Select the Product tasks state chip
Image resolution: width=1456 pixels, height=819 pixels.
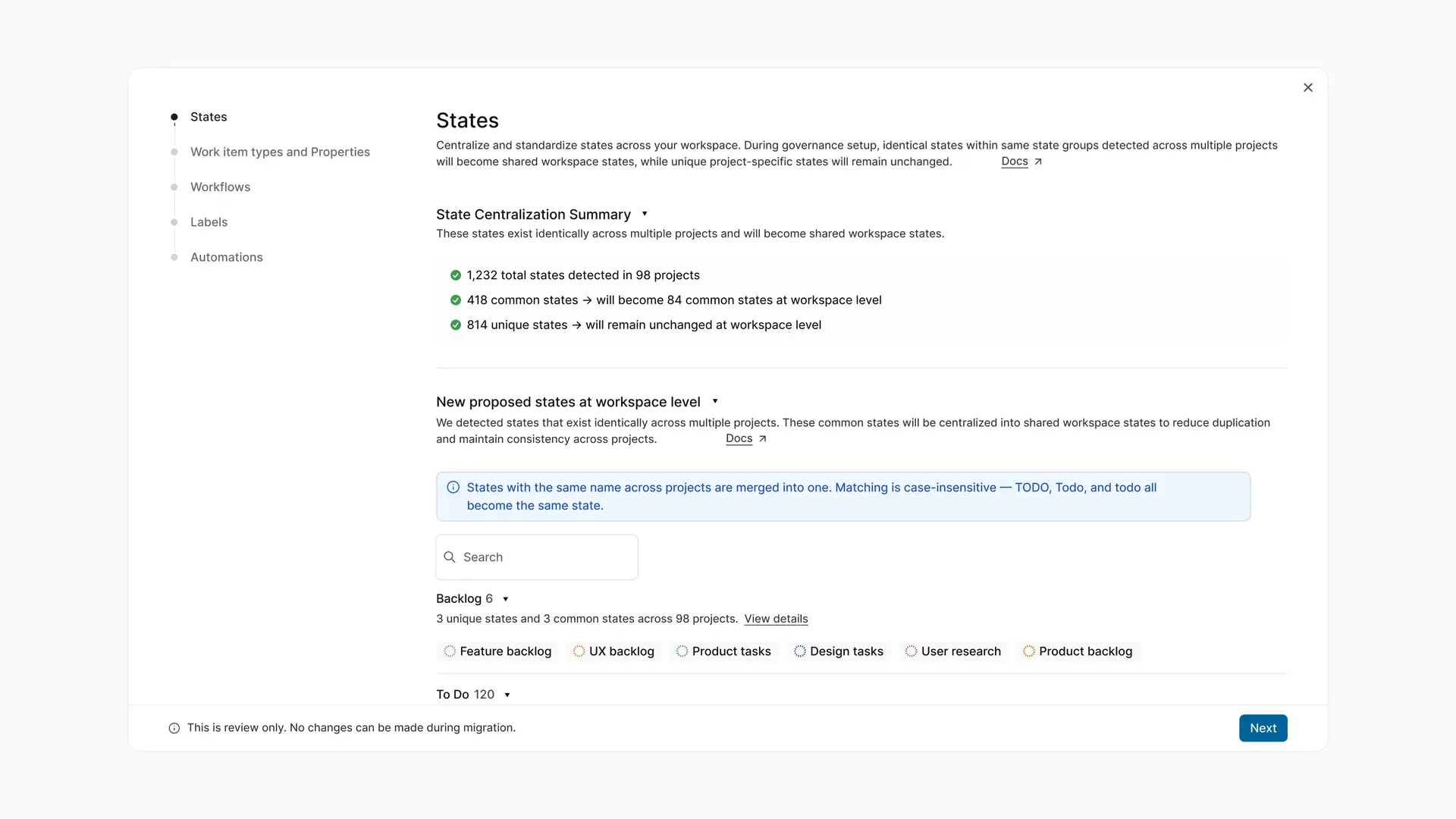723,651
